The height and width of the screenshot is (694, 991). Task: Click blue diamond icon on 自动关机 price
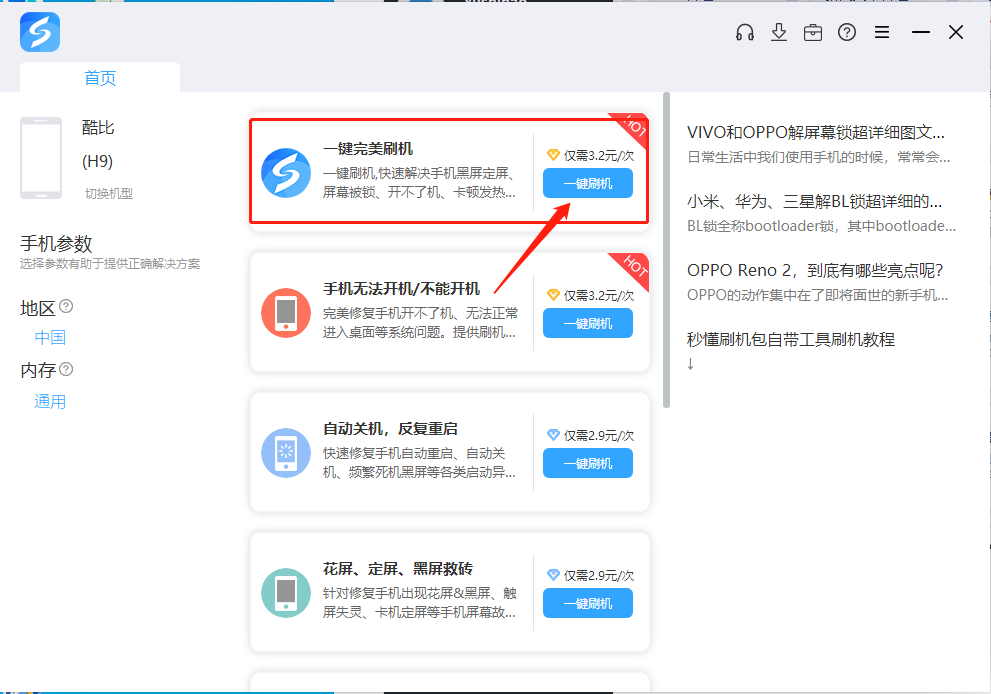point(553,435)
